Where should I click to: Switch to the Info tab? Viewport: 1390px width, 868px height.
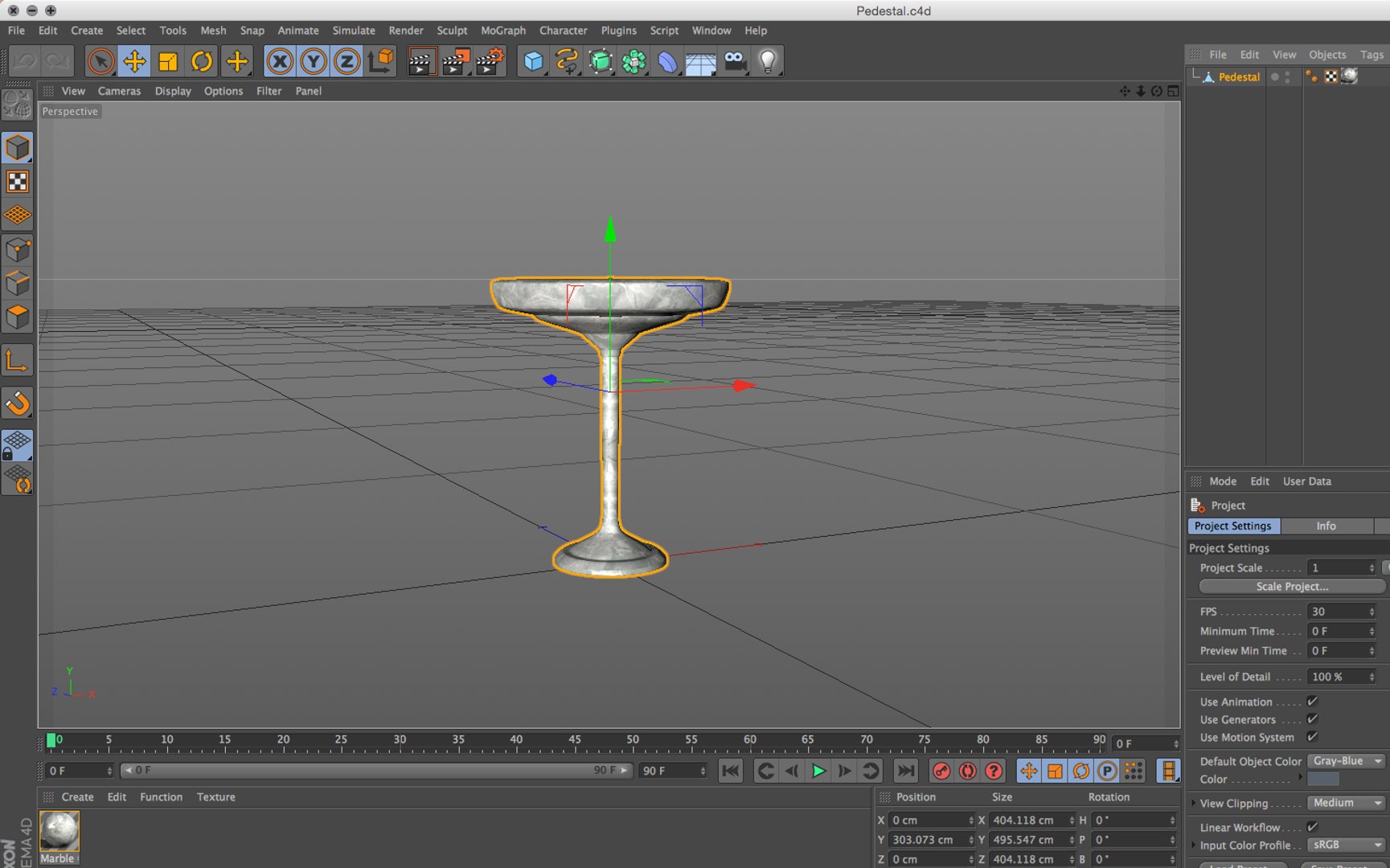(1326, 526)
